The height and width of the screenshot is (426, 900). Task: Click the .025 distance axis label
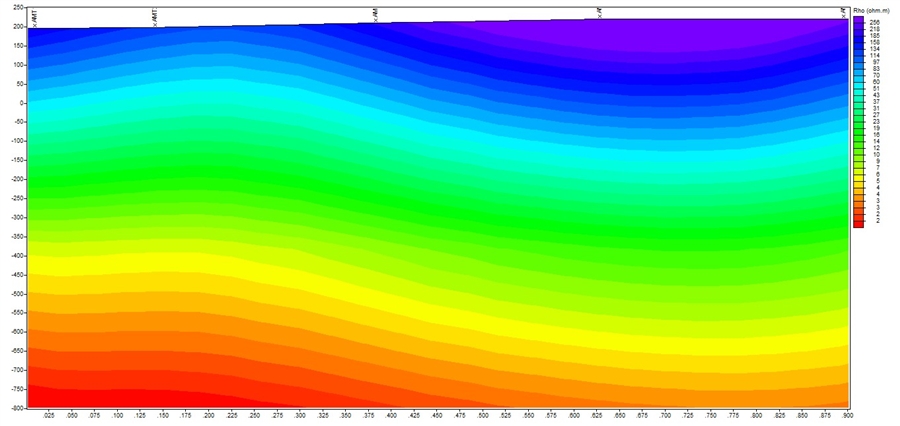click(48, 415)
